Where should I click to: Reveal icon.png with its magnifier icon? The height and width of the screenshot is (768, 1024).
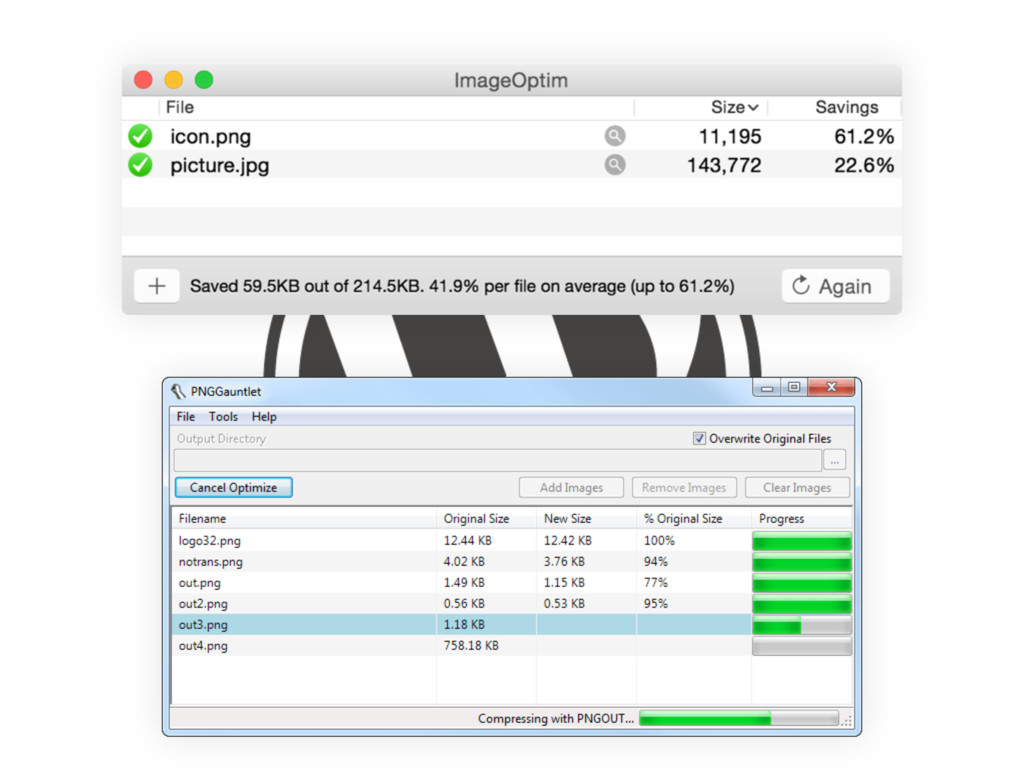point(615,136)
